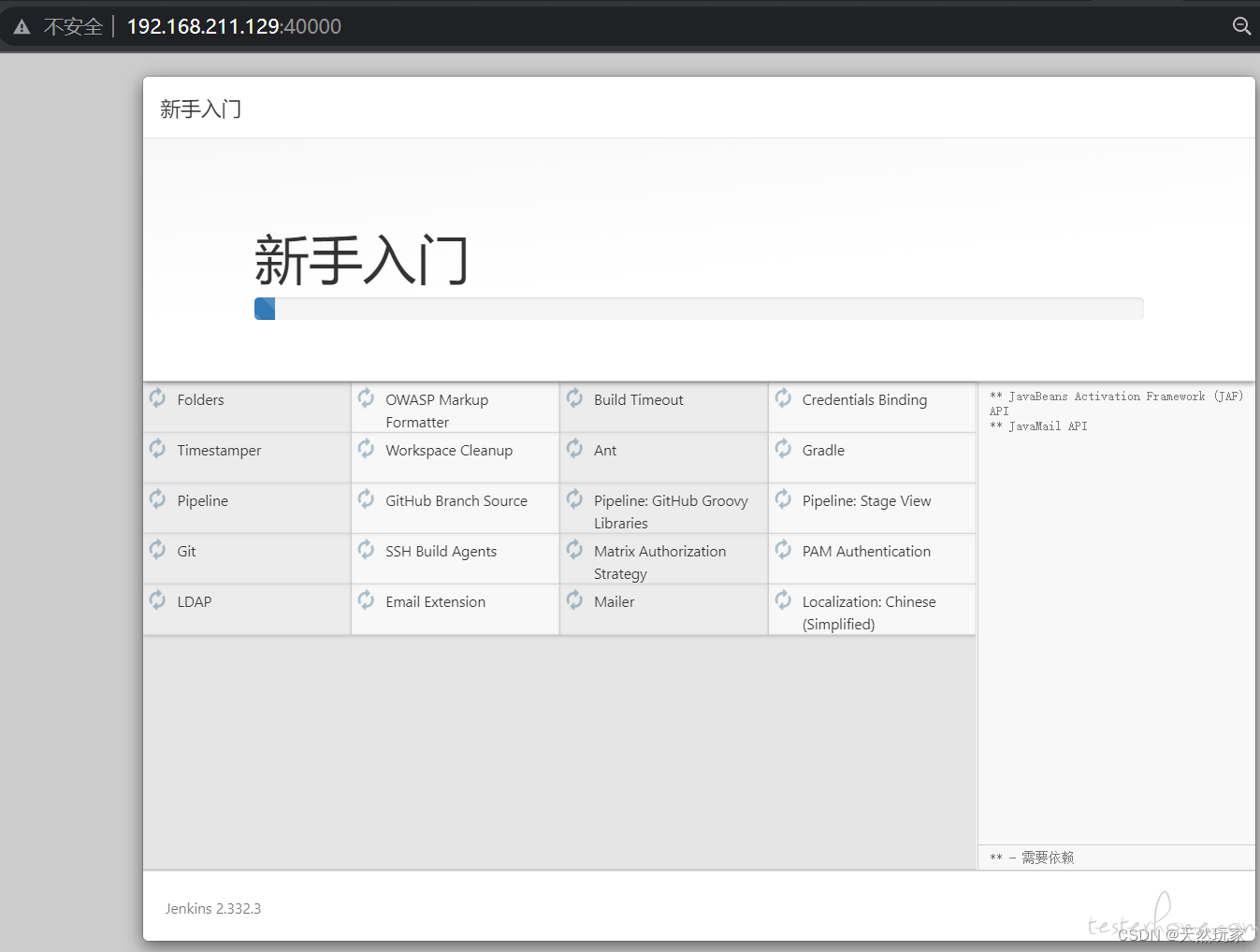Click the spinner icon beside Pipeline: GitHub Groovy Libraries
The width and height of the screenshot is (1260, 952).
pos(575,498)
